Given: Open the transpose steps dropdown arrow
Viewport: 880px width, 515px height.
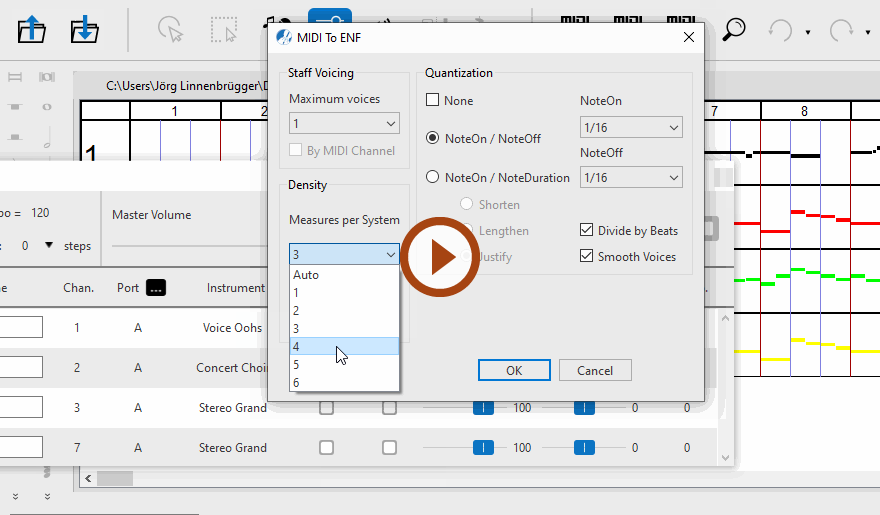Looking at the screenshot, I should [49, 245].
